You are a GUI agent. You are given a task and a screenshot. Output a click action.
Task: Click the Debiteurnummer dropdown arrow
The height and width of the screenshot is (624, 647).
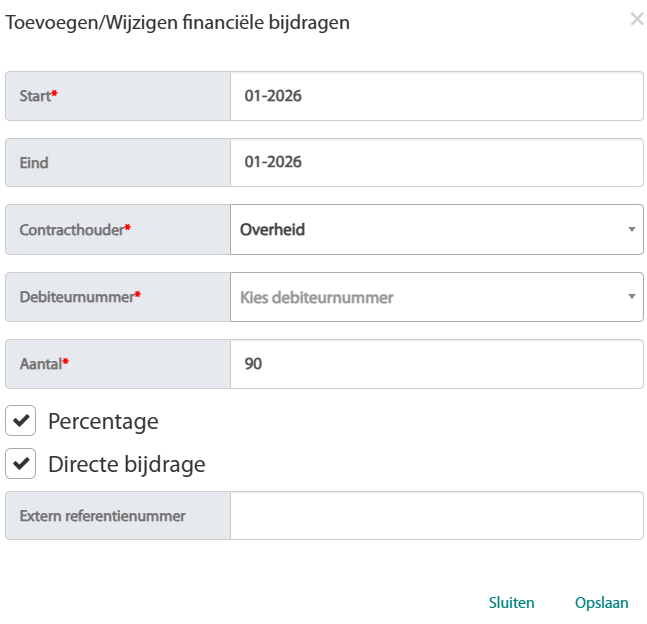pos(631,297)
